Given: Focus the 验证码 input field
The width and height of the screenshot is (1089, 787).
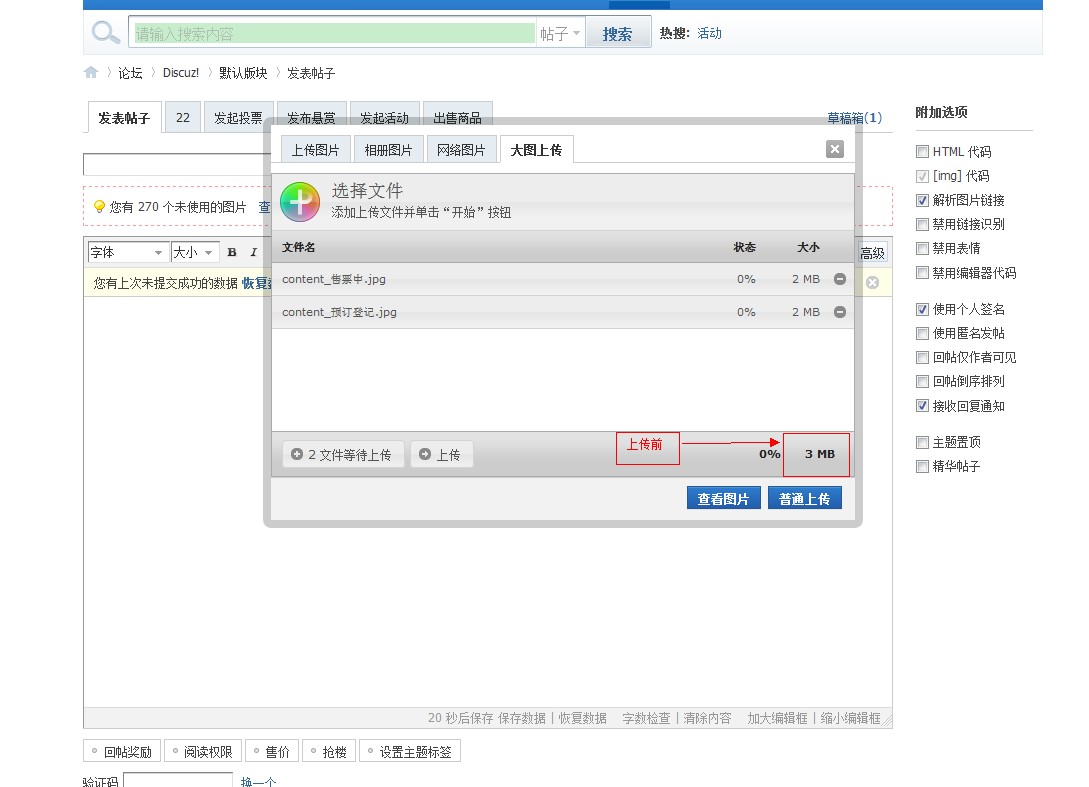Looking at the screenshot, I should [x=178, y=780].
